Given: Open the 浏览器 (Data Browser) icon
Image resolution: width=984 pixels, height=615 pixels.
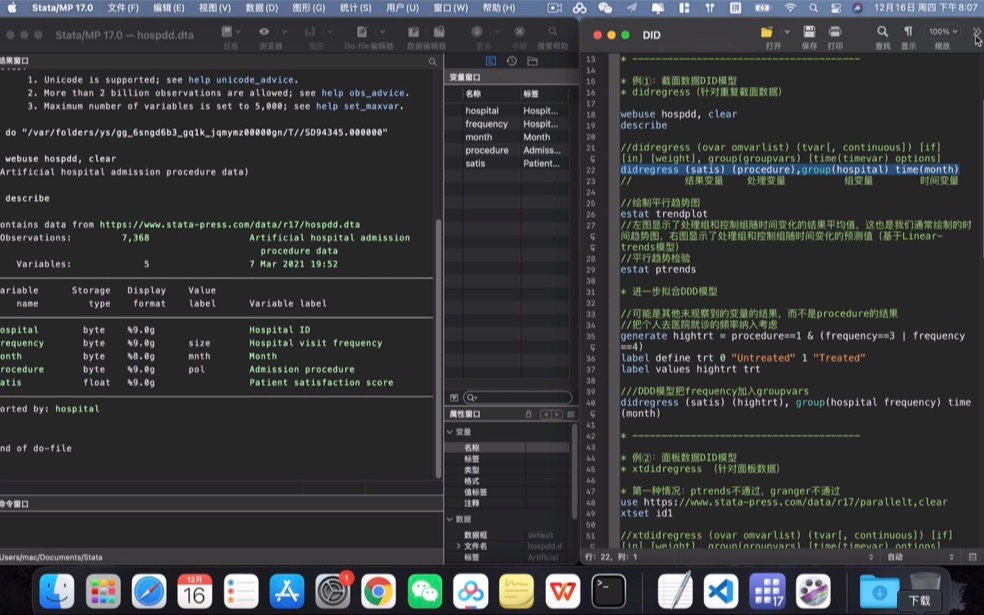Looking at the screenshot, I should [266, 31].
